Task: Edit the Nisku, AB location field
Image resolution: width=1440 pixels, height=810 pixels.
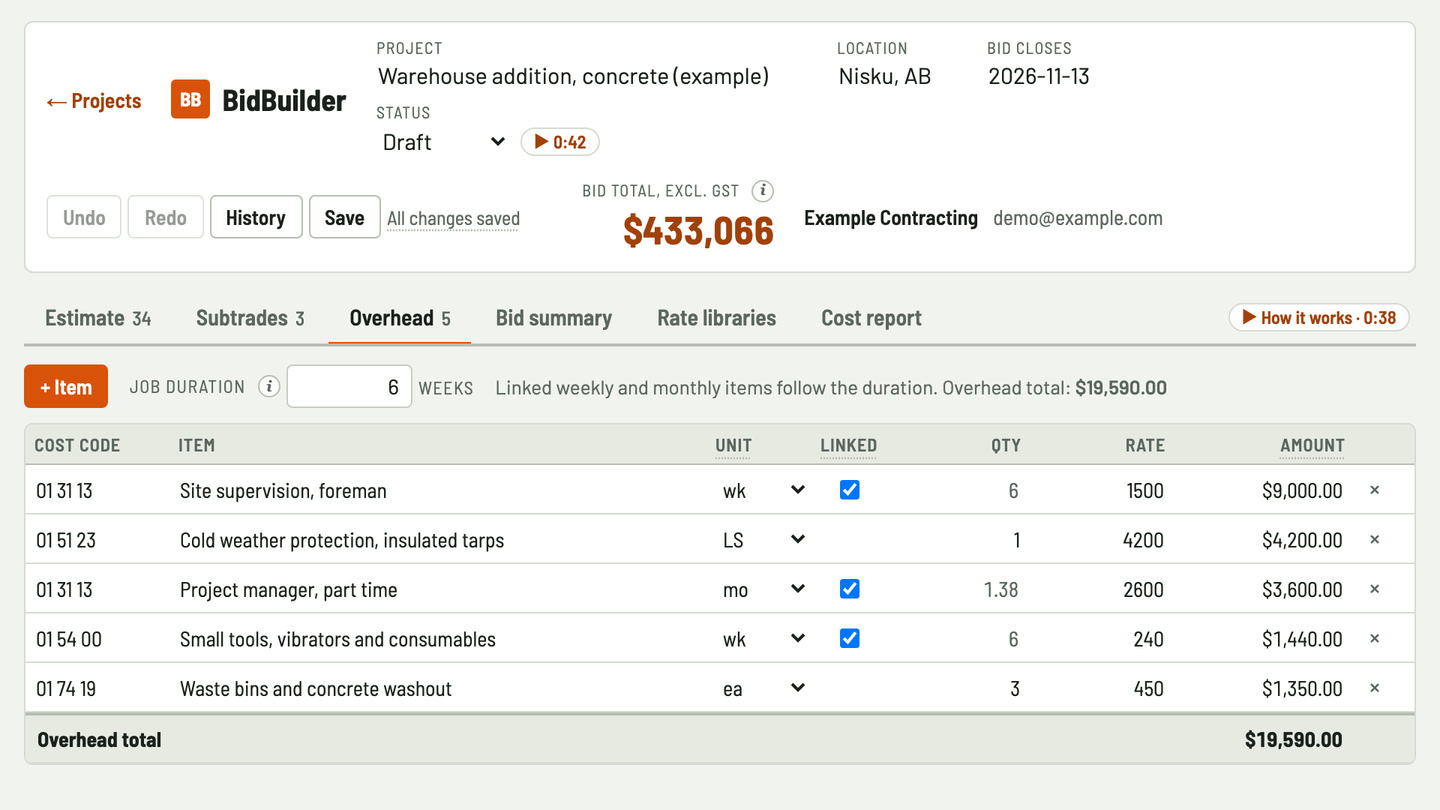Action: [x=900, y=76]
